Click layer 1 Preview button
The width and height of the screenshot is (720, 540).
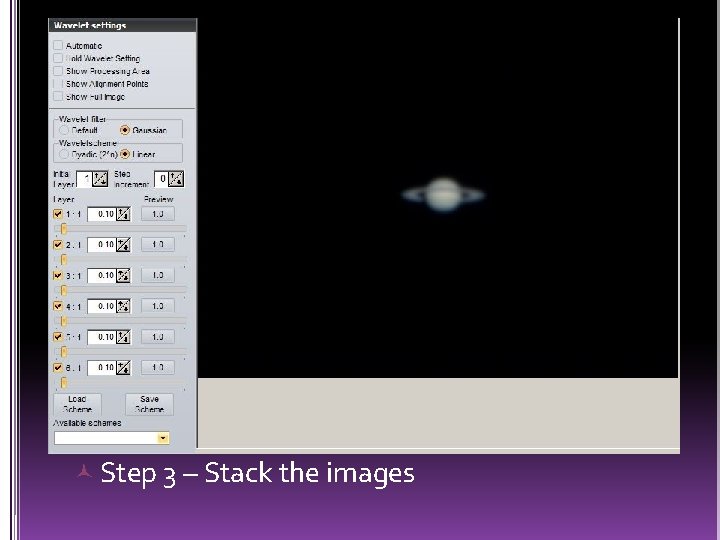158,214
